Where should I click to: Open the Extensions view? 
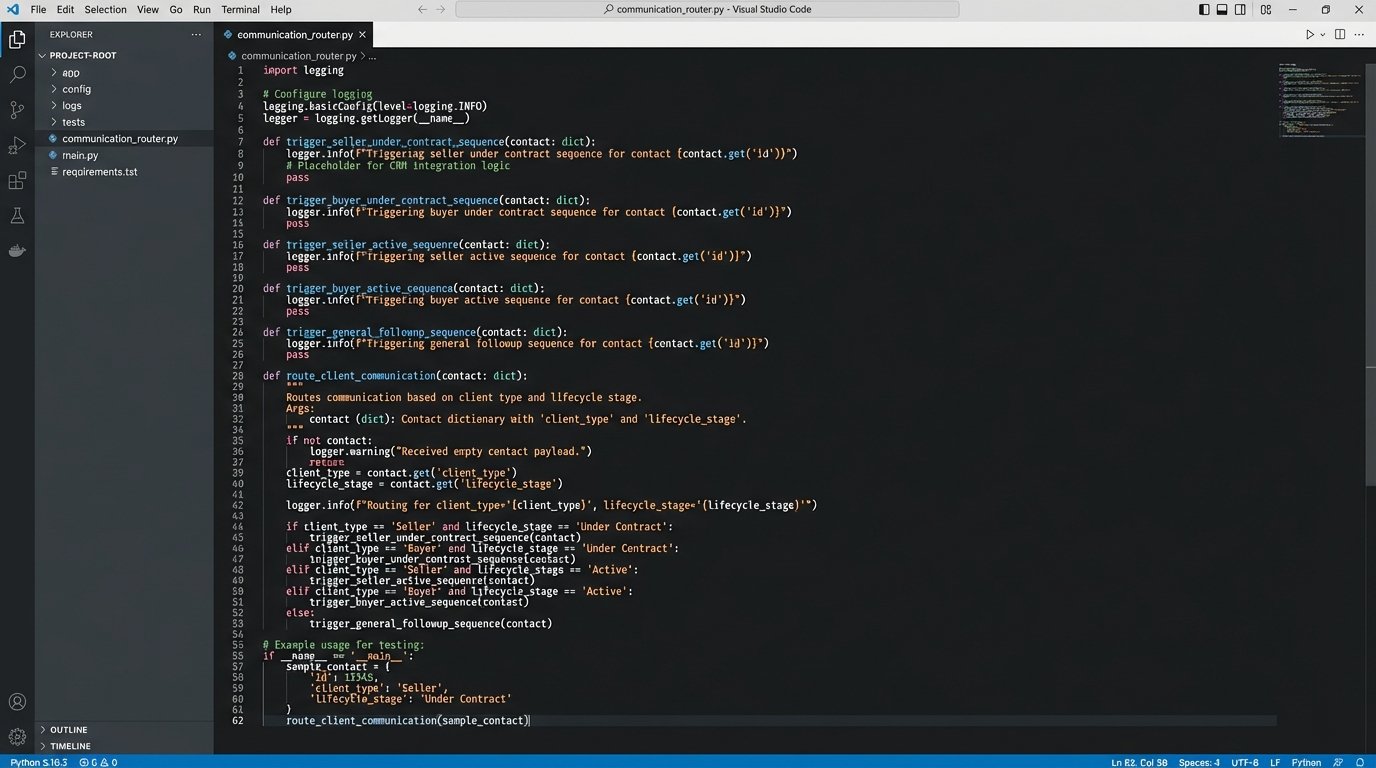point(17,181)
